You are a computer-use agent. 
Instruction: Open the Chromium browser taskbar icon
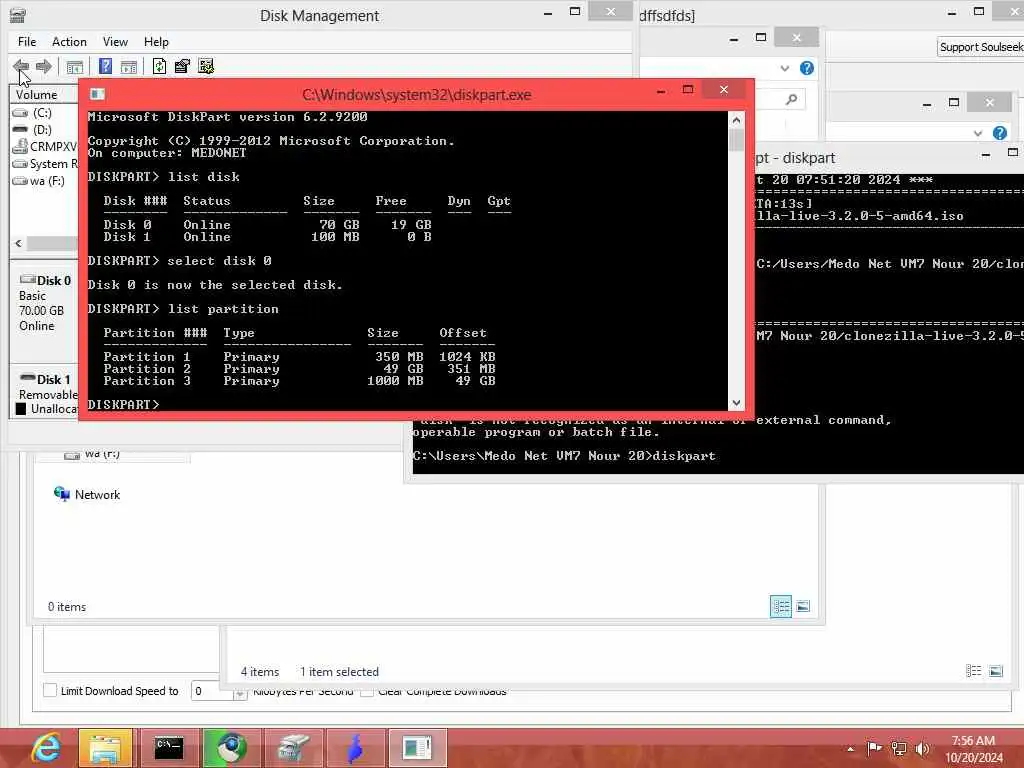pyautogui.click(x=231, y=748)
